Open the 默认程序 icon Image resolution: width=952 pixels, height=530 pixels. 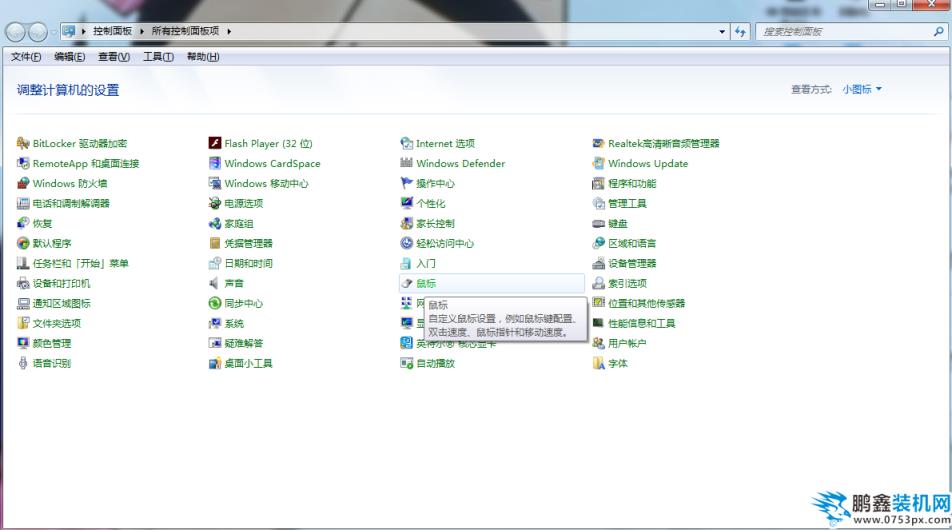pos(23,243)
